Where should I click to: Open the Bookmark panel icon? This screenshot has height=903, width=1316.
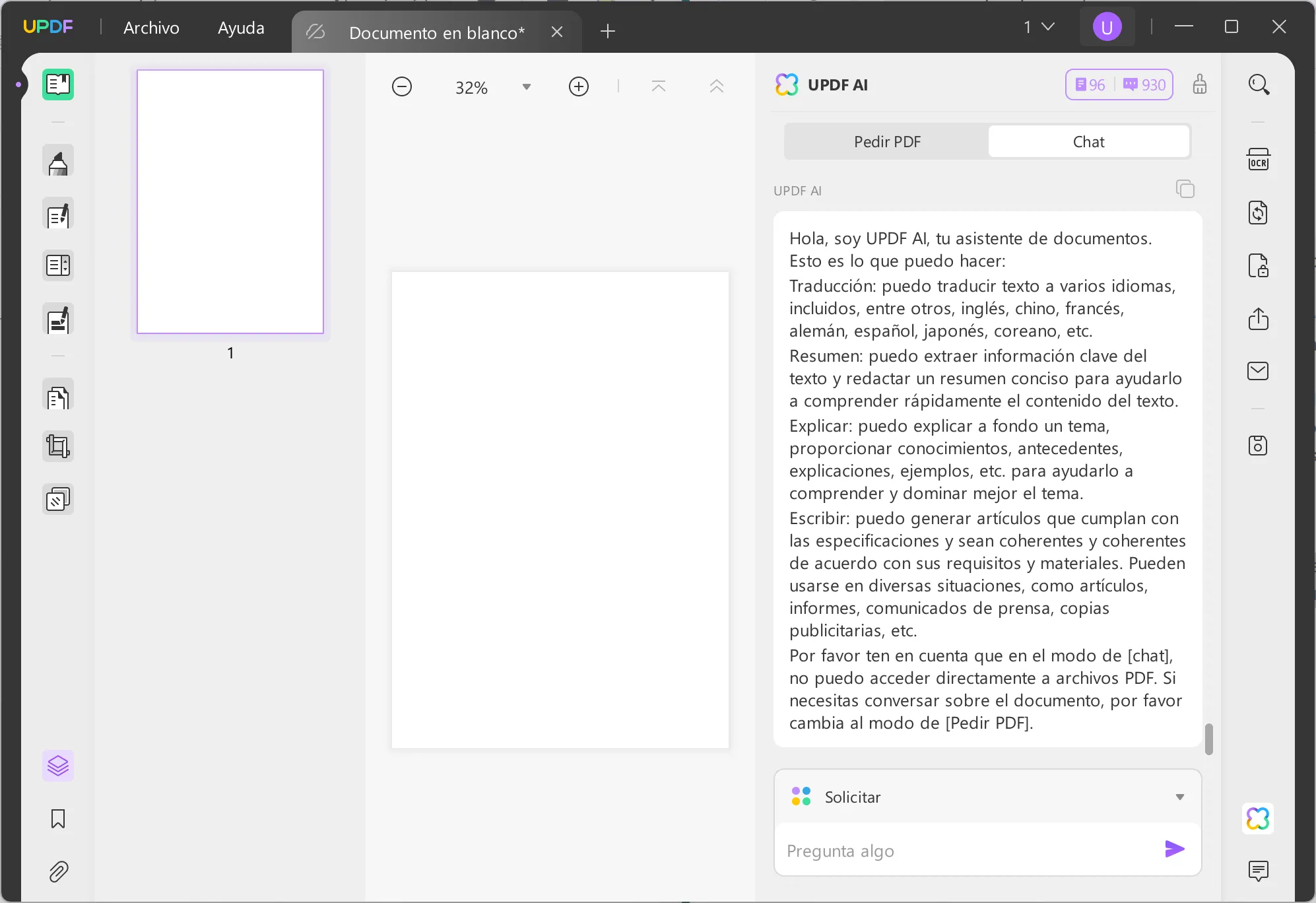pyautogui.click(x=57, y=819)
